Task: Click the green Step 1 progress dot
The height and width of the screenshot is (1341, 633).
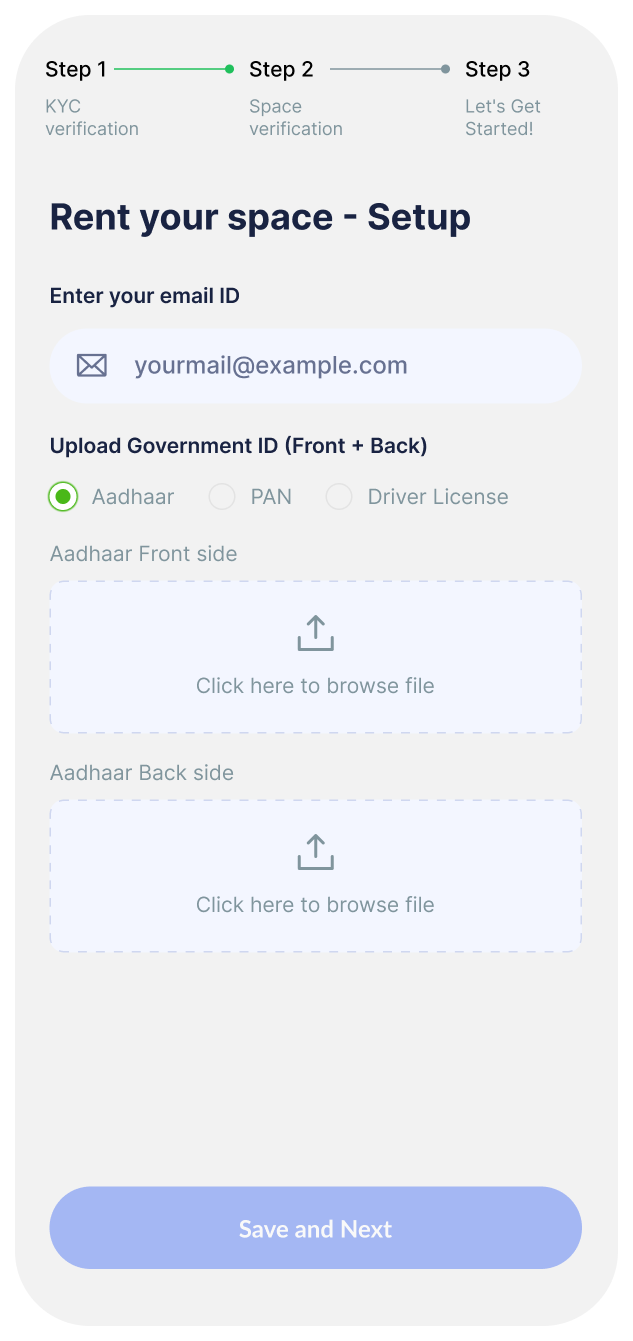Action: coord(230,69)
